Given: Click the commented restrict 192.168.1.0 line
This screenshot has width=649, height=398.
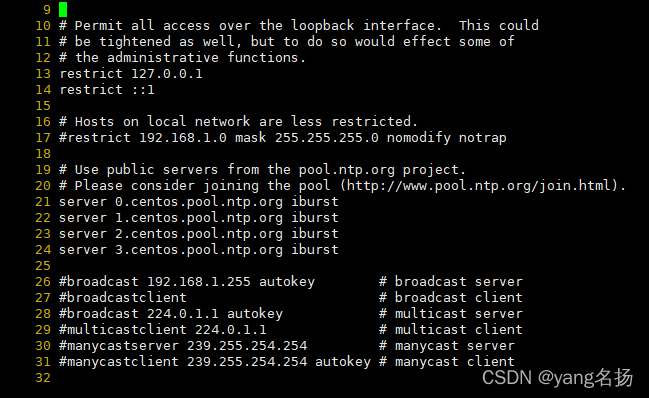Looking at the screenshot, I should click(x=283, y=138).
